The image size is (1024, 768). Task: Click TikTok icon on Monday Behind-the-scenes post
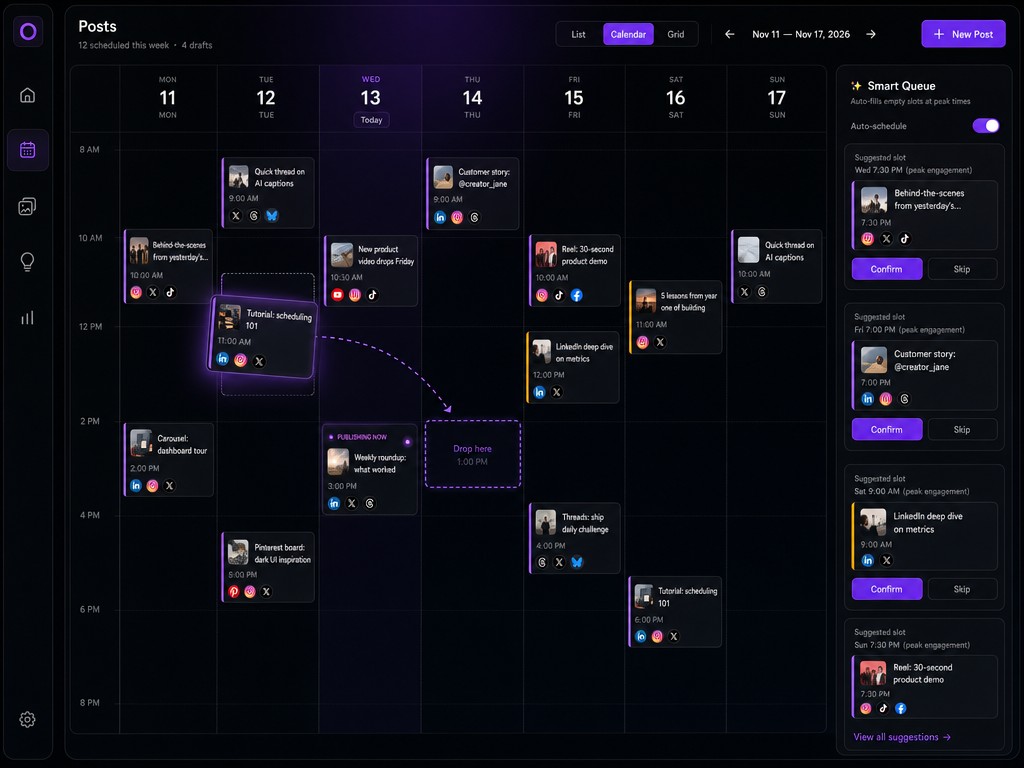[x=170, y=292]
